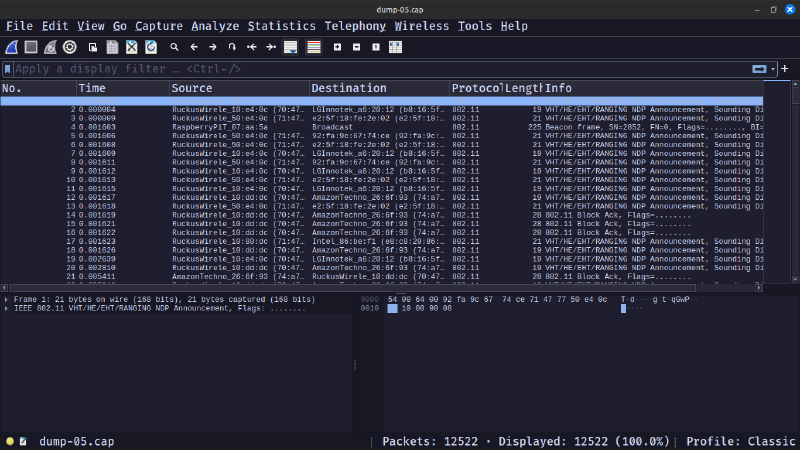Click the display filter input field
800x450 pixels.
[x=382, y=69]
